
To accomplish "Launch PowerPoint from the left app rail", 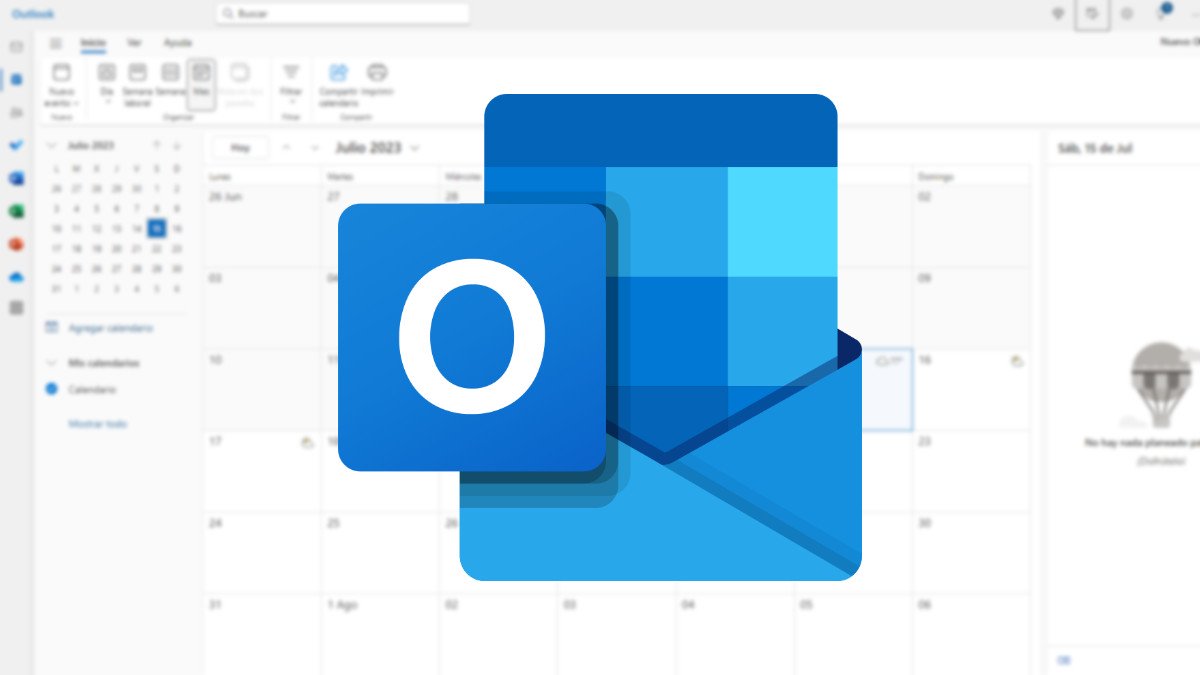I will pyautogui.click(x=16, y=244).
